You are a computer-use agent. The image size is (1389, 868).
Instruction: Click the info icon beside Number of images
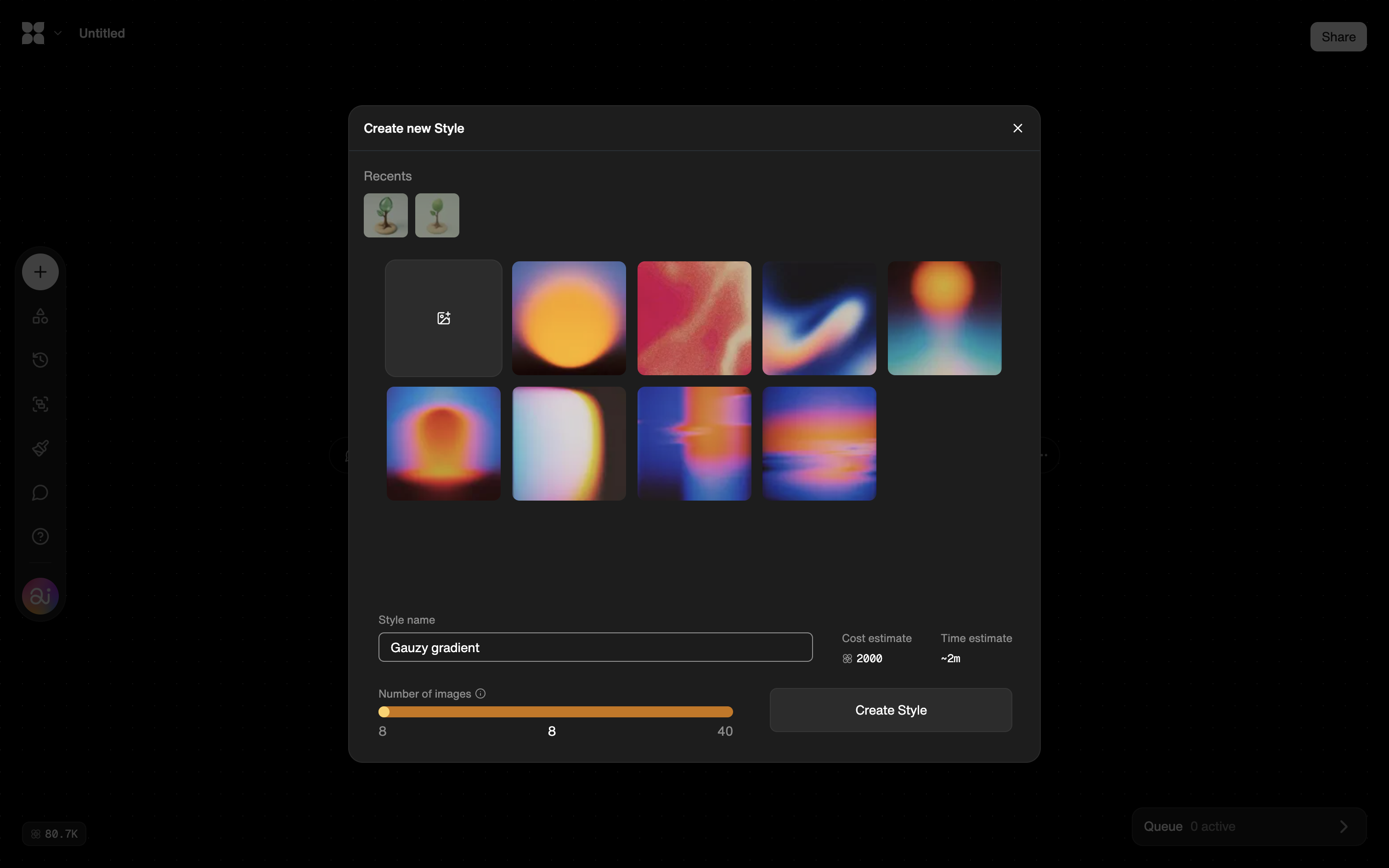480,693
